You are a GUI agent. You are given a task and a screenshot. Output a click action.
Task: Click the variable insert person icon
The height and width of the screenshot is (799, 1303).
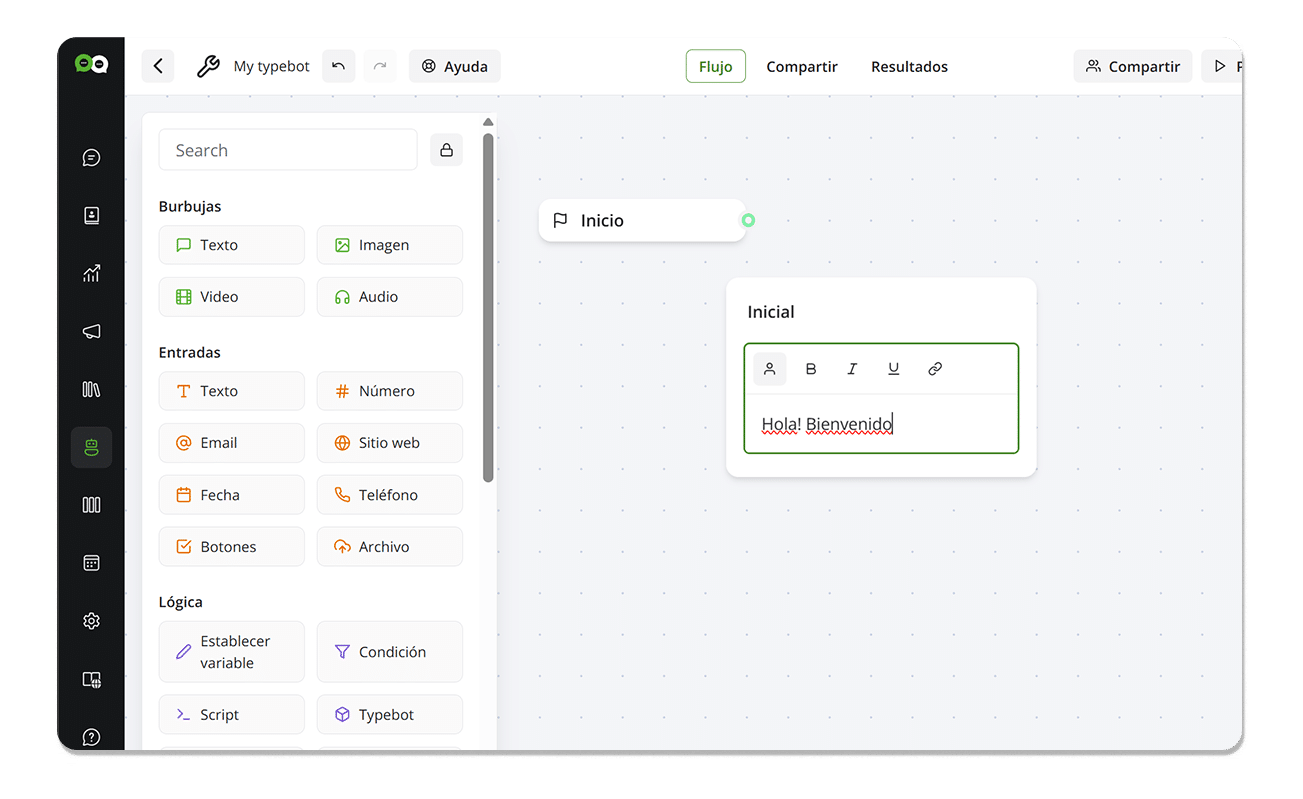tap(770, 369)
